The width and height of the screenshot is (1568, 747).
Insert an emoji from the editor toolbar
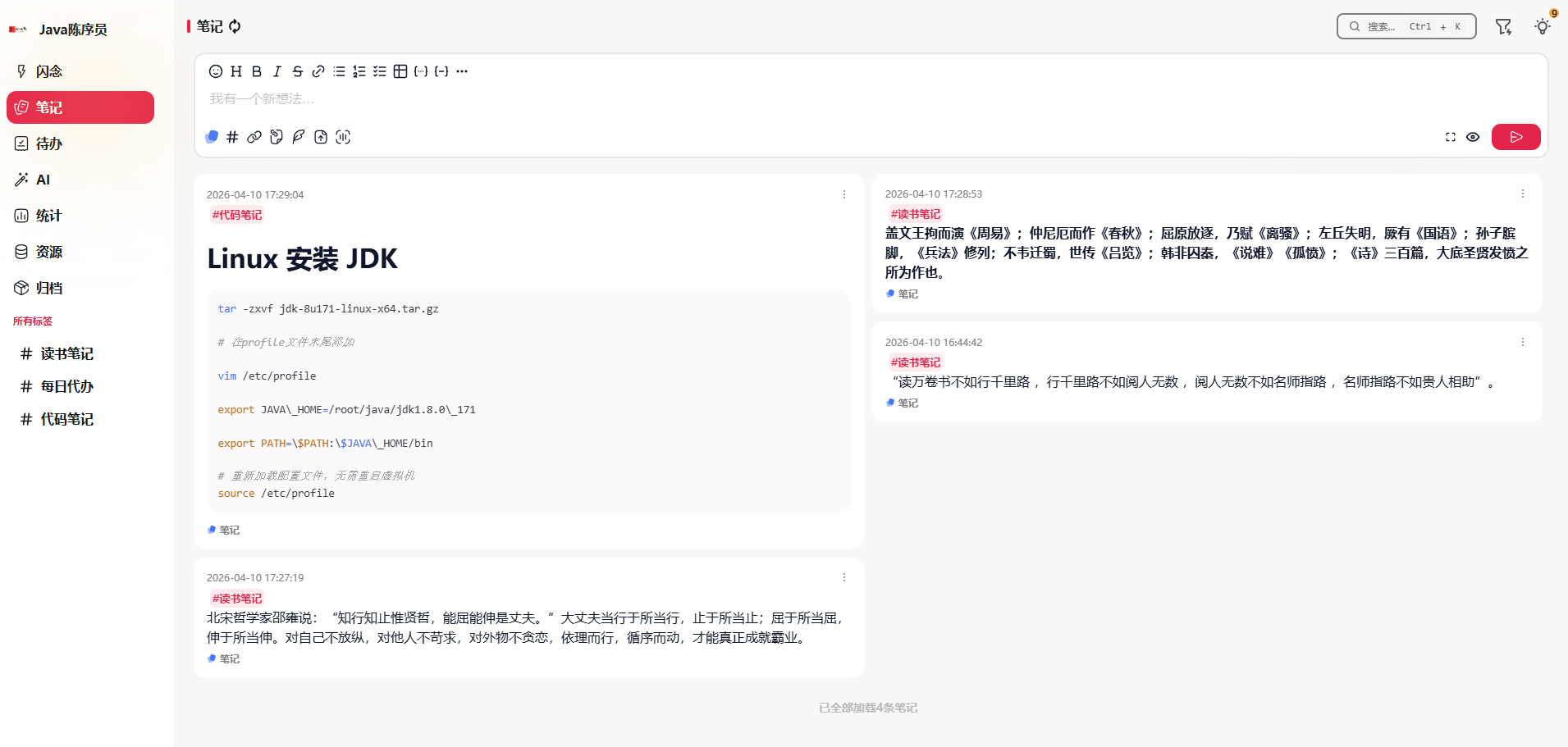pyautogui.click(x=216, y=71)
